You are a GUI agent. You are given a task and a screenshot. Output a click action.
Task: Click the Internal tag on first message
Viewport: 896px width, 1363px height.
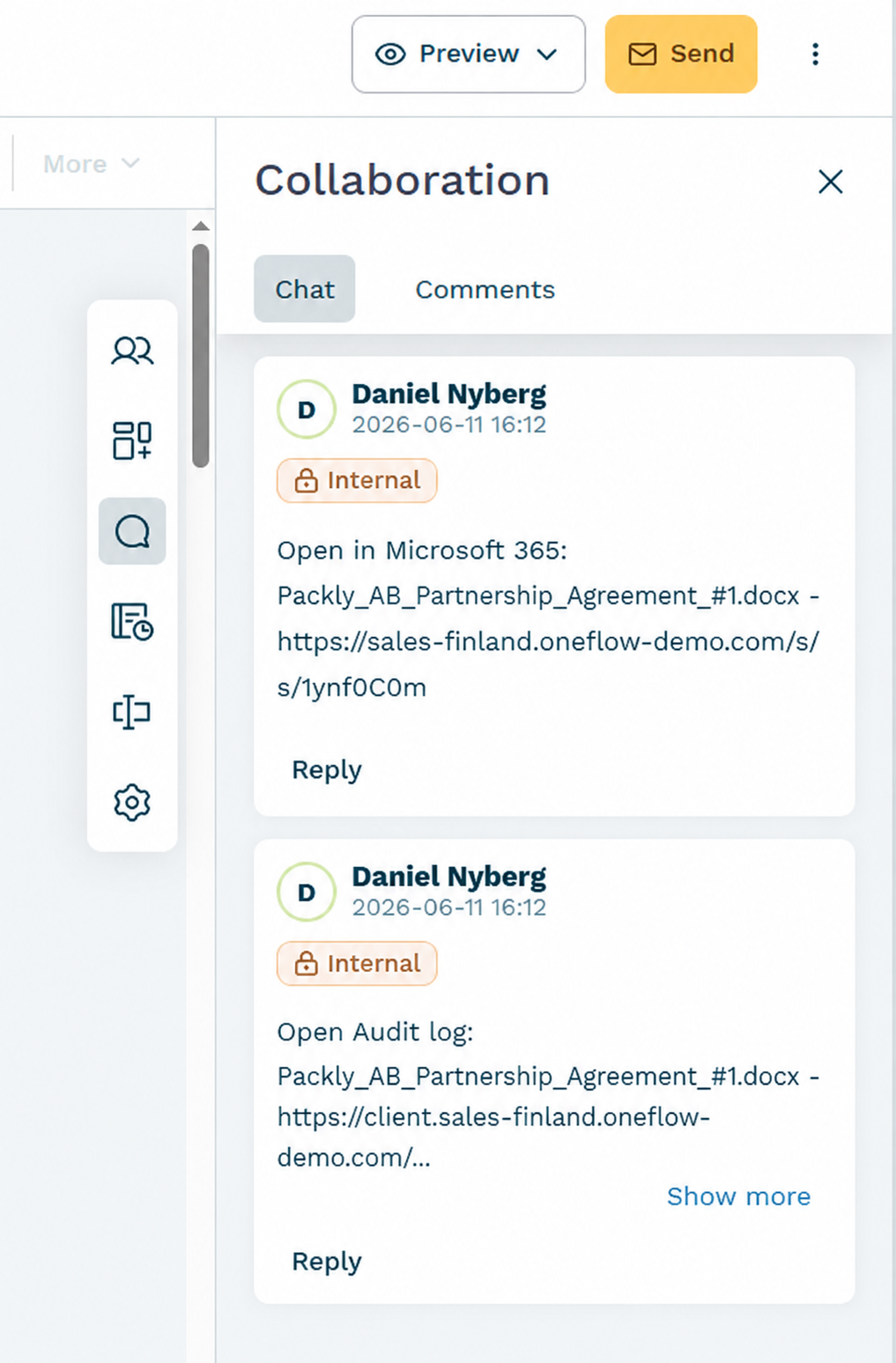coord(357,480)
